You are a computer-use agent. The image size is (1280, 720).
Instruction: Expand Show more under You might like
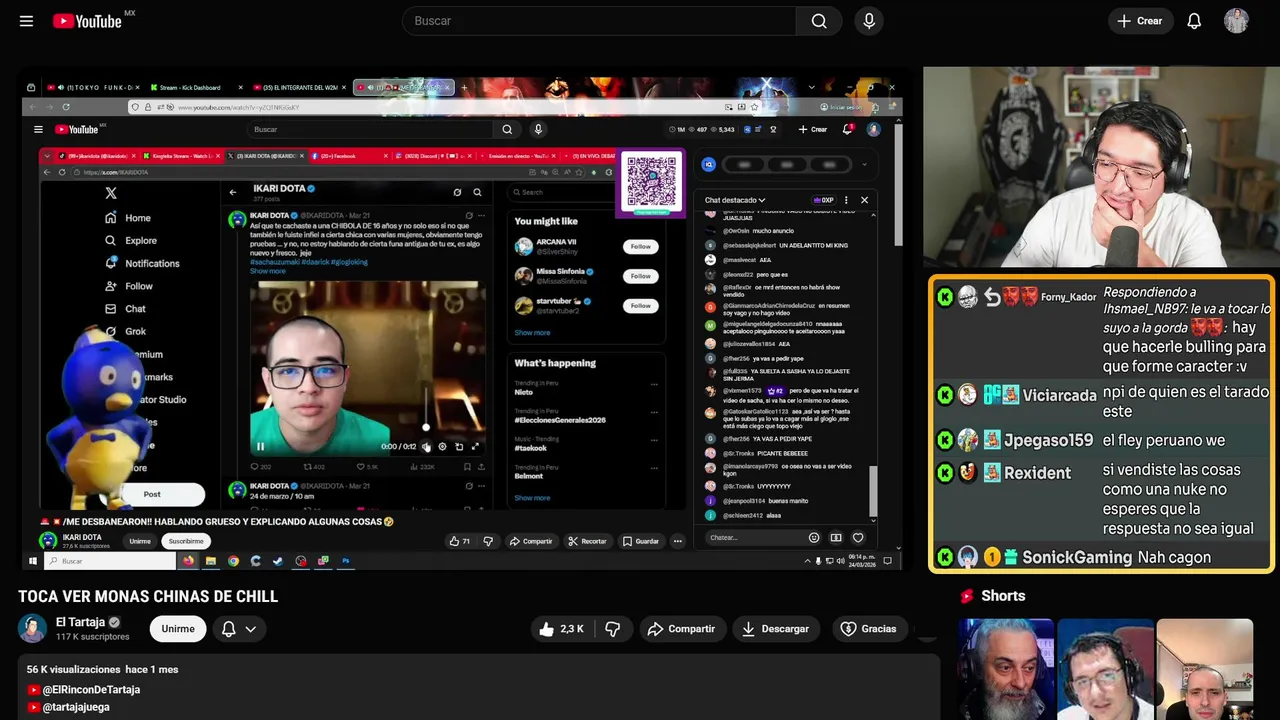(532, 333)
